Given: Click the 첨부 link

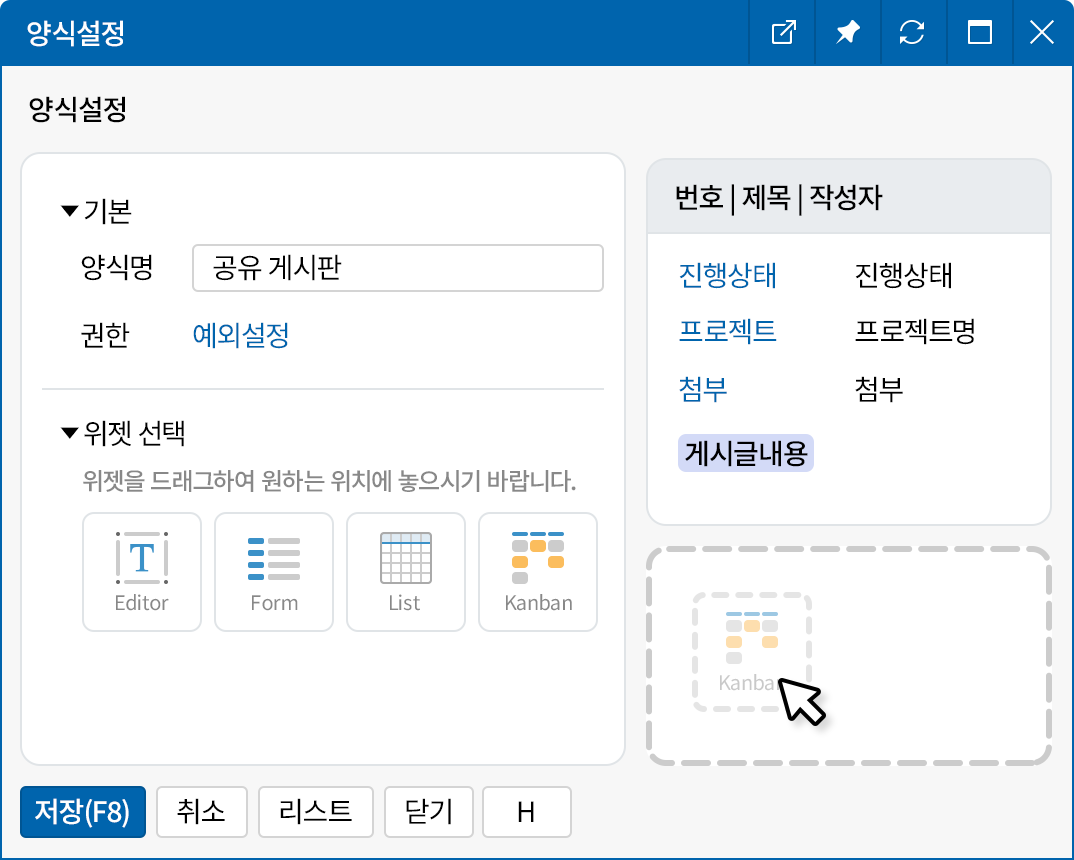Looking at the screenshot, I should pyautogui.click(x=703, y=390).
